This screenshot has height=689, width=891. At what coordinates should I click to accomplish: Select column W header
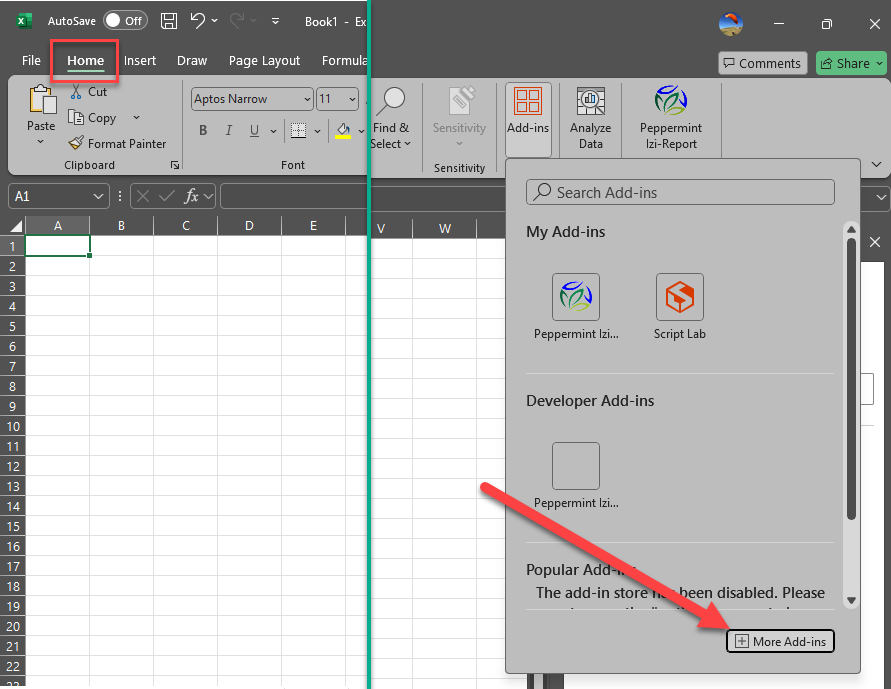[x=445, y=228]
